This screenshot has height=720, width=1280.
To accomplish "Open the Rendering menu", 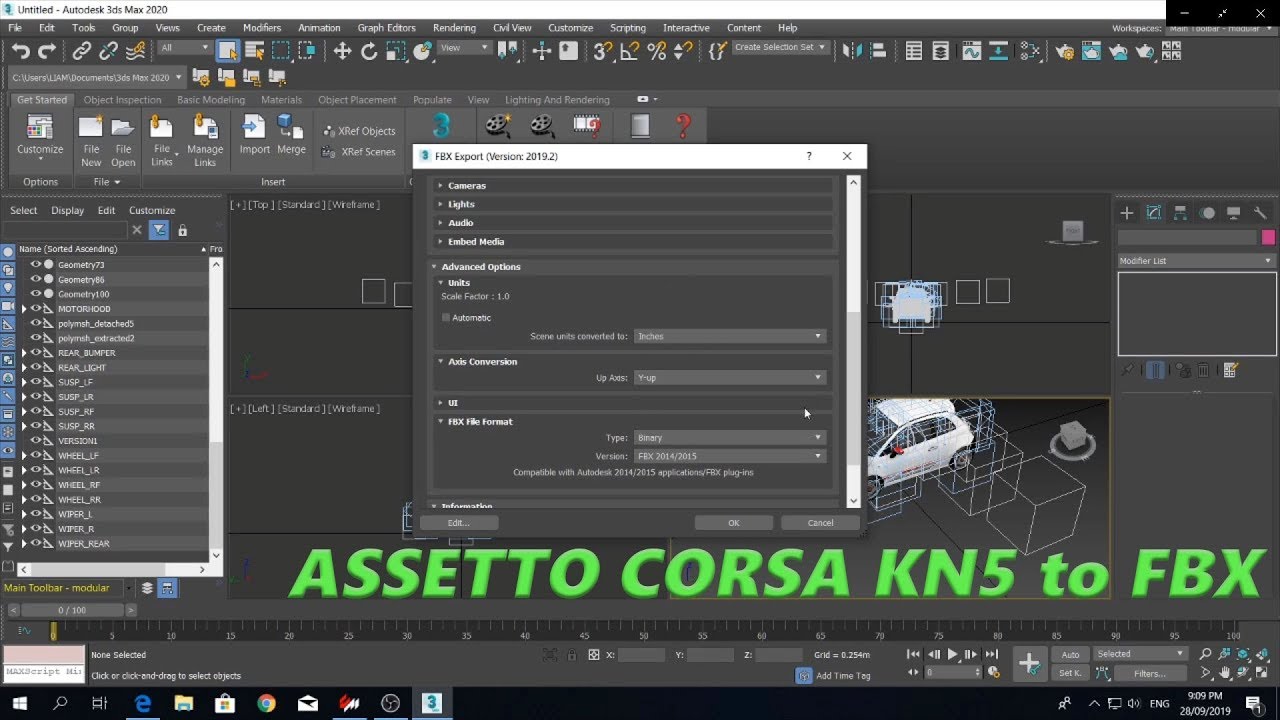I will click(454, 28).
